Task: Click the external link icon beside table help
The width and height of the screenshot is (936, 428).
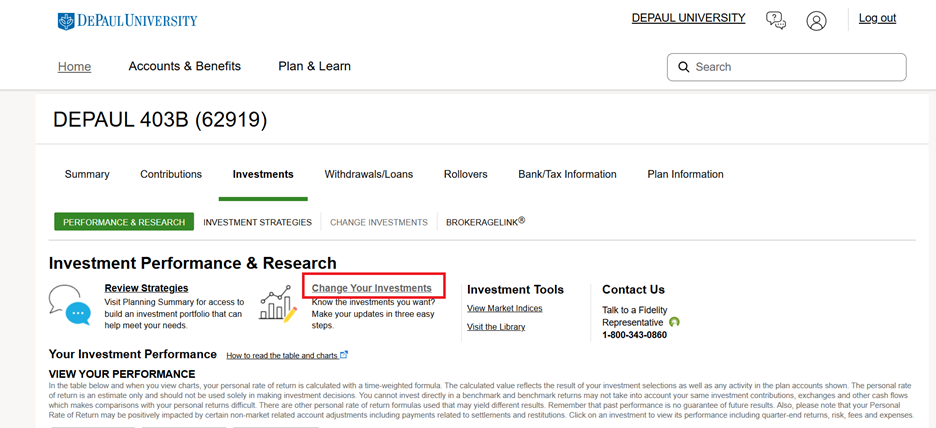Action: 344,355
